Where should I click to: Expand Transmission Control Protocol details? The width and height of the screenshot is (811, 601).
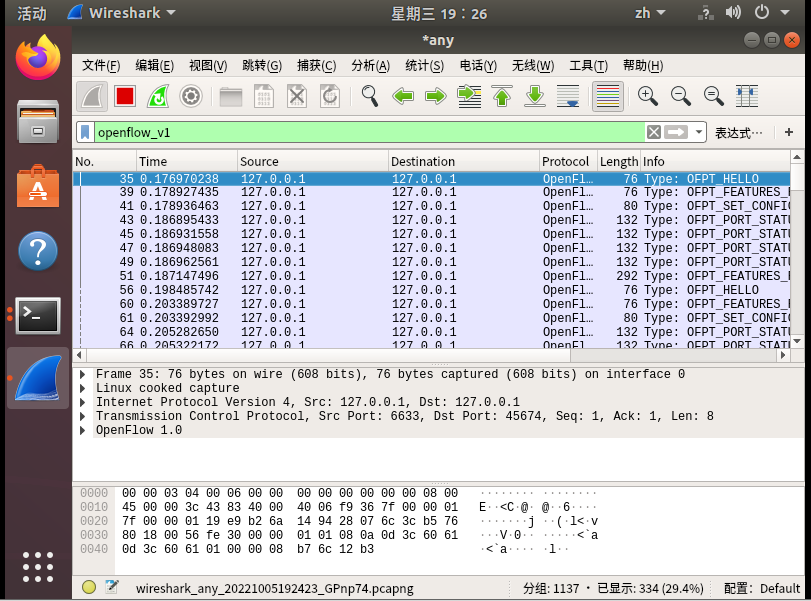pos(83,416)
